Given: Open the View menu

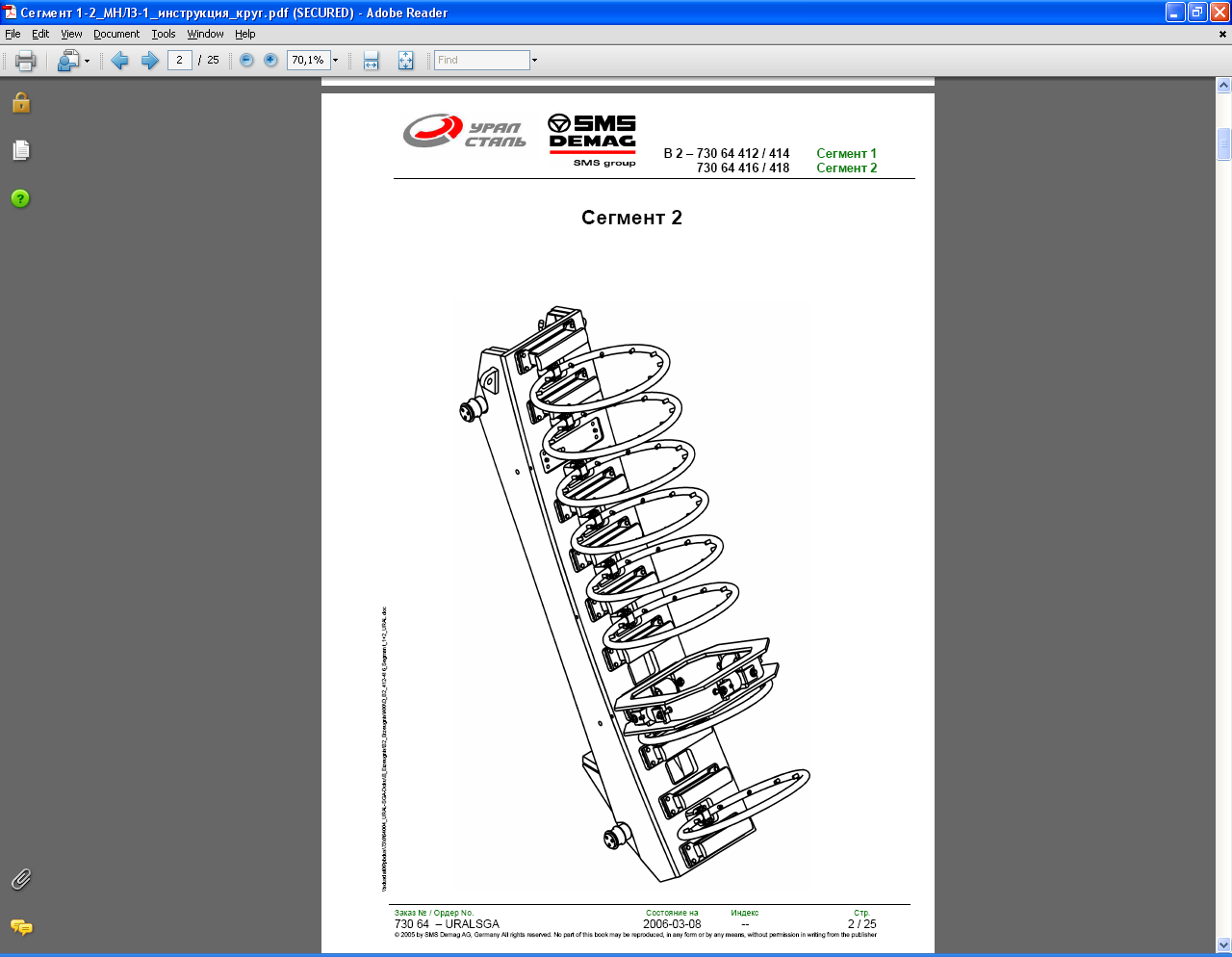Looking at the screenshot, I should (x=71, y=34).
